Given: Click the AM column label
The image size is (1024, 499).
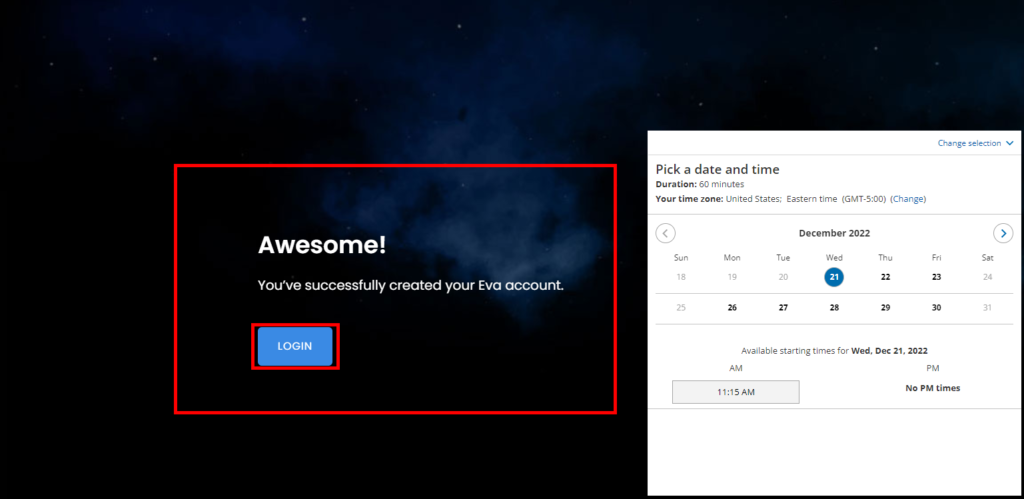Looking at the screenshot, I should pos(735,368).
